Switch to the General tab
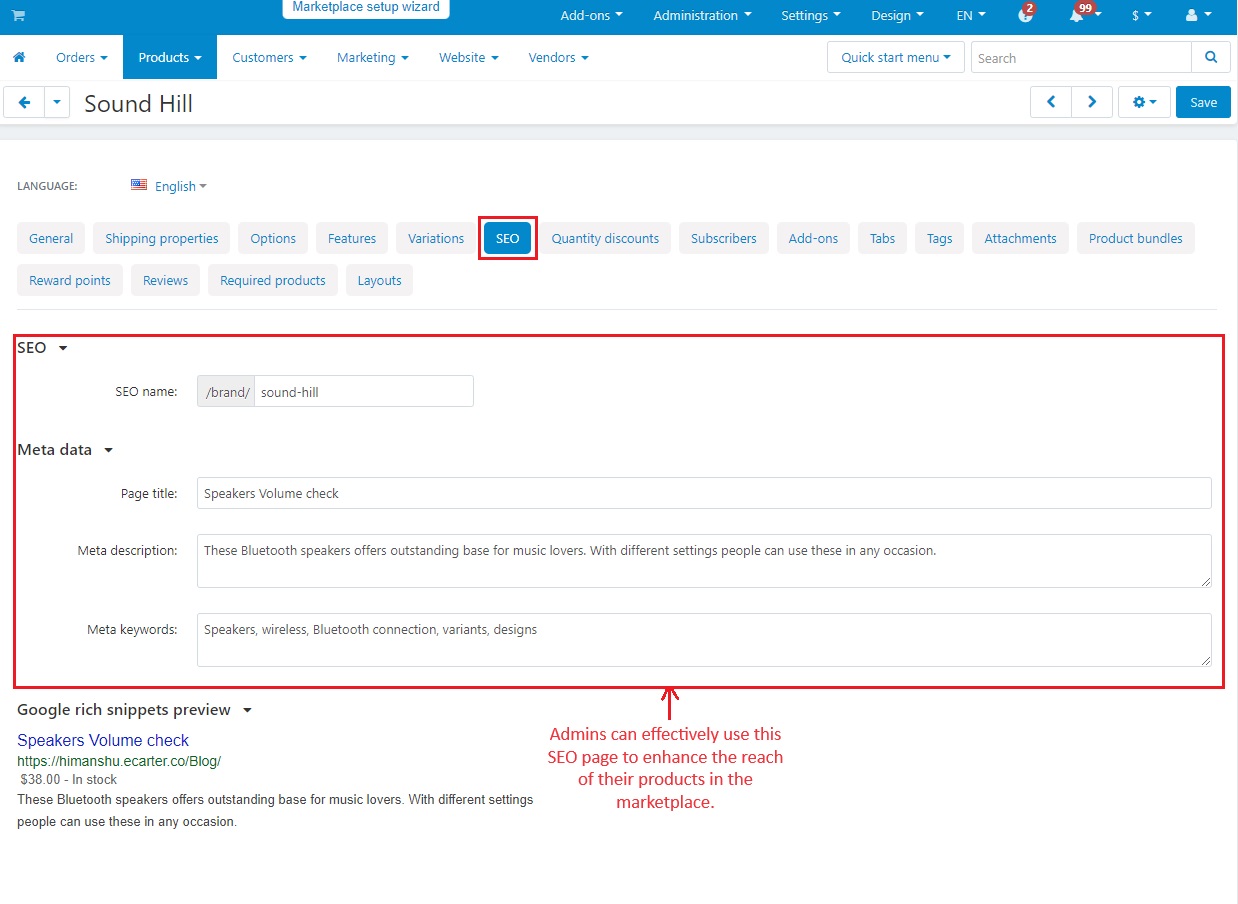Image resolution: width=1238 pixels, height=904 pixels. (51, 238)
